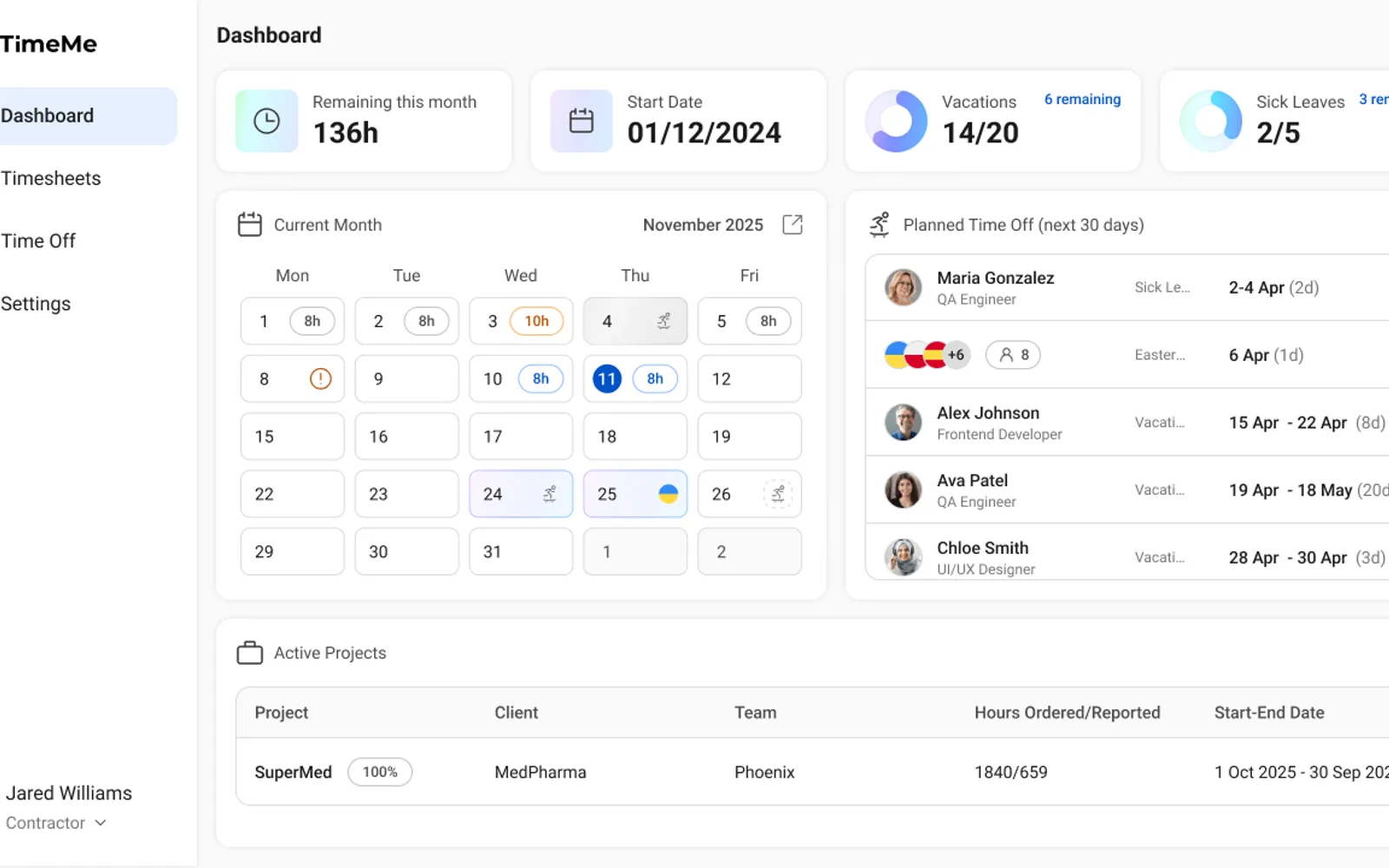Click the Sick Leaves donut chart
The image size is (1389, 868).
pyautogui.click(x=1210, y=121)
